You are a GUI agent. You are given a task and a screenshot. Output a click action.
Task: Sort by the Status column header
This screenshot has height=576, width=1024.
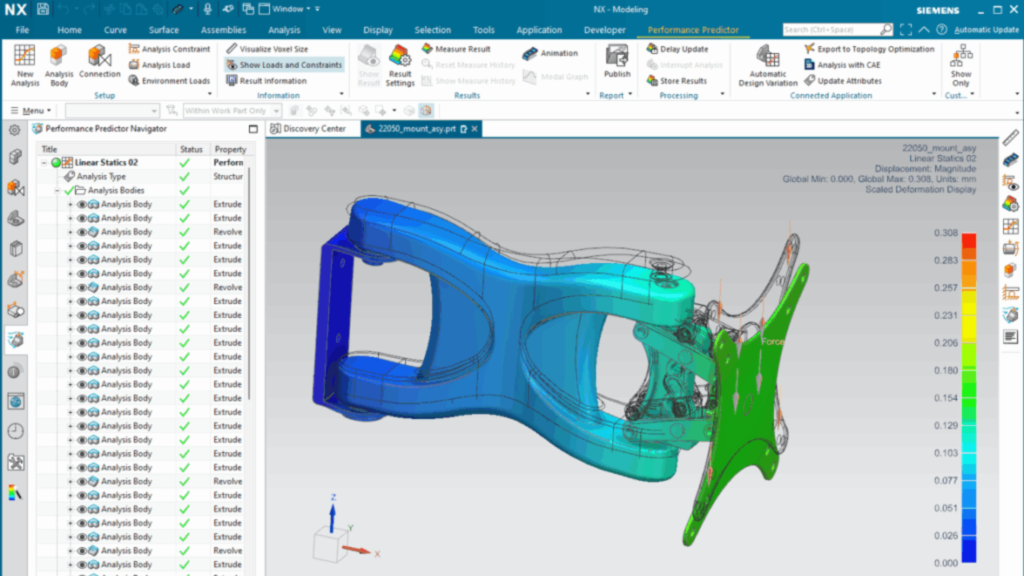(x=191, y=149)
